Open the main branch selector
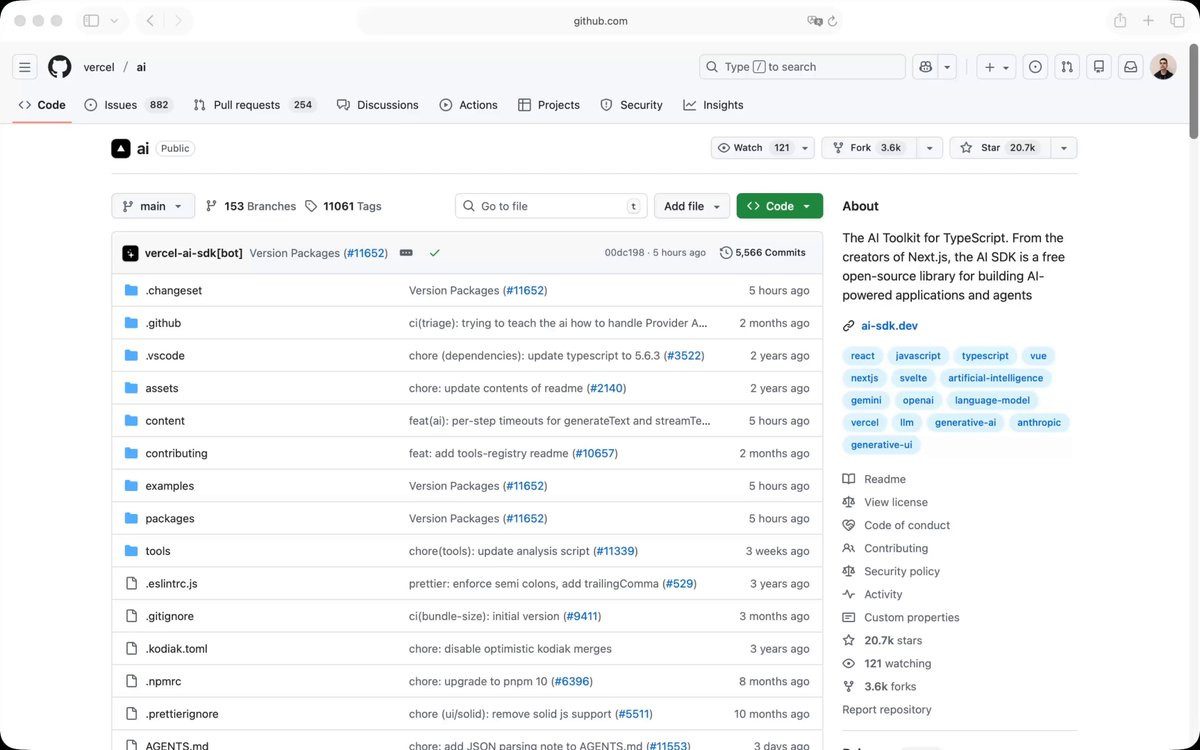 point(153,206)
